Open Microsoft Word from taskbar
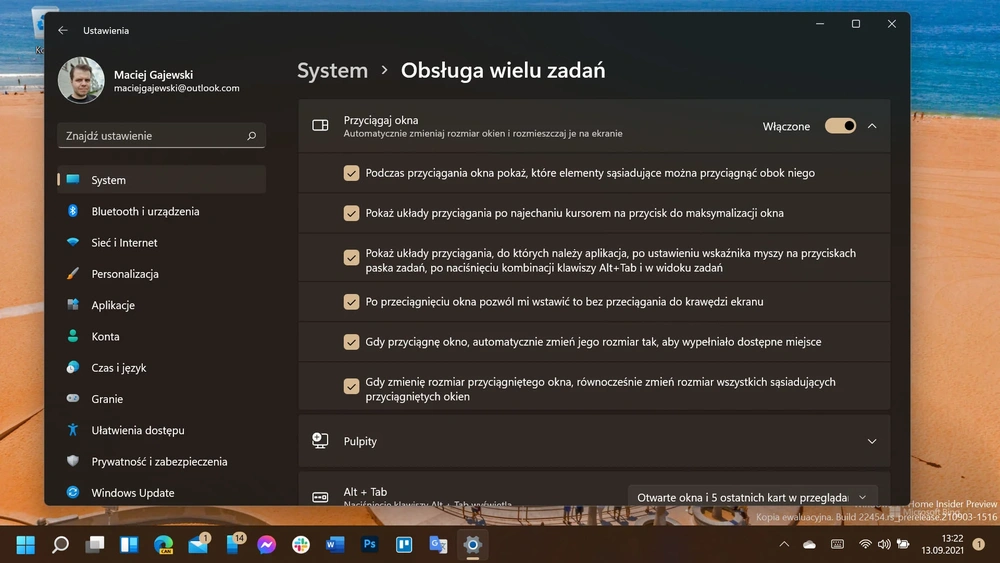Image resolution: width=1000 pixels, height=563 pixels. tap(335, 545)
